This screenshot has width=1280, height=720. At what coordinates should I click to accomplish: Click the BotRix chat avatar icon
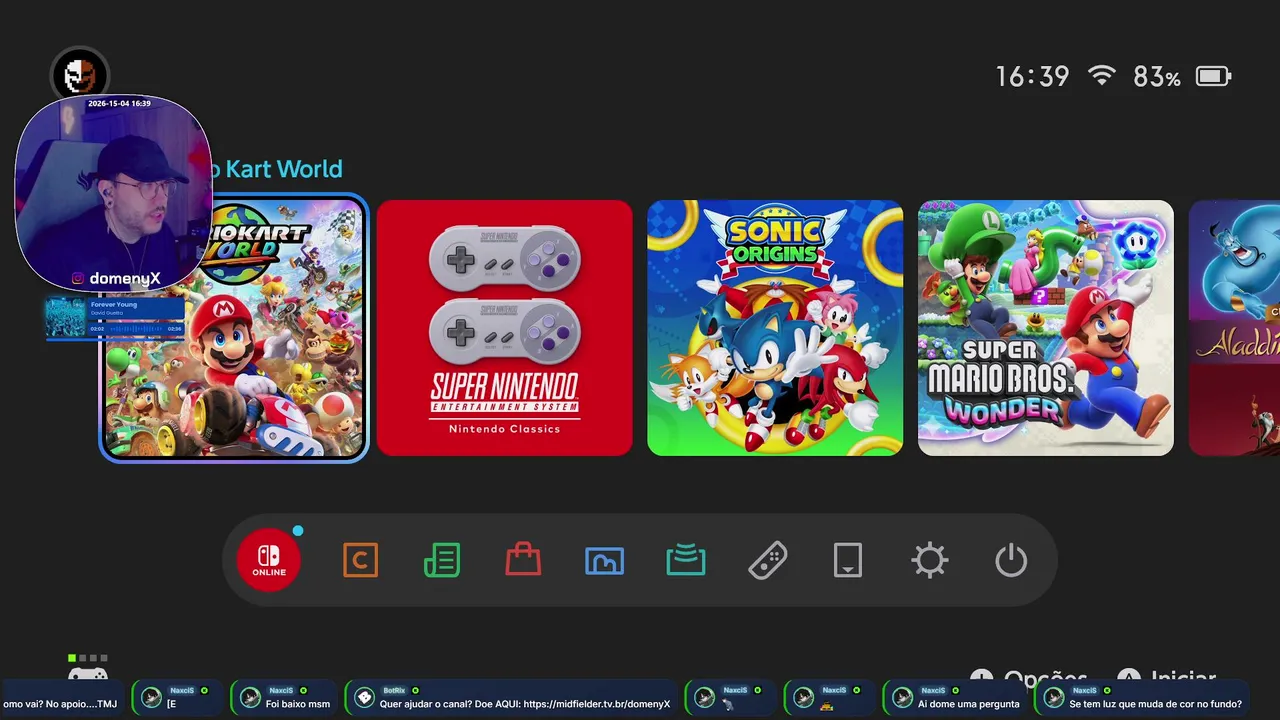coord(365,698)
